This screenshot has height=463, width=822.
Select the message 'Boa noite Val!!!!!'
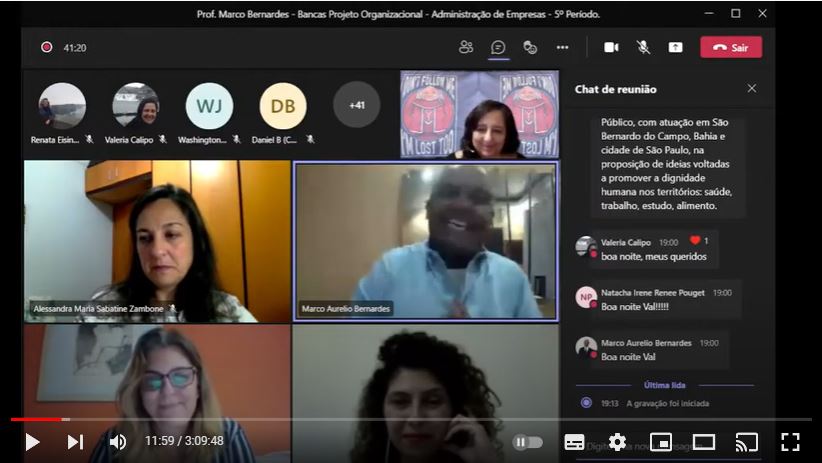pos(635,306)
